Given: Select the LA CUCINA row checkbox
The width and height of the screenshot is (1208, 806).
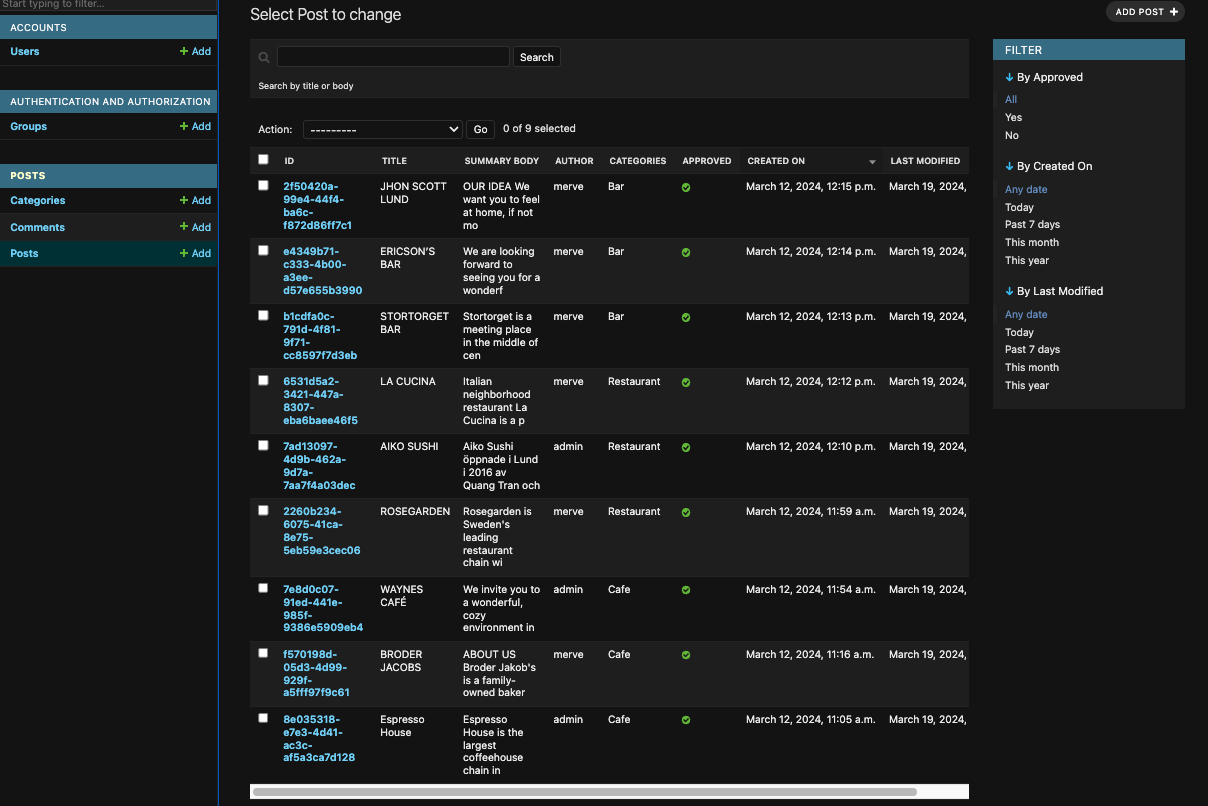Looking at the screenshot, I should click(264, 380).
